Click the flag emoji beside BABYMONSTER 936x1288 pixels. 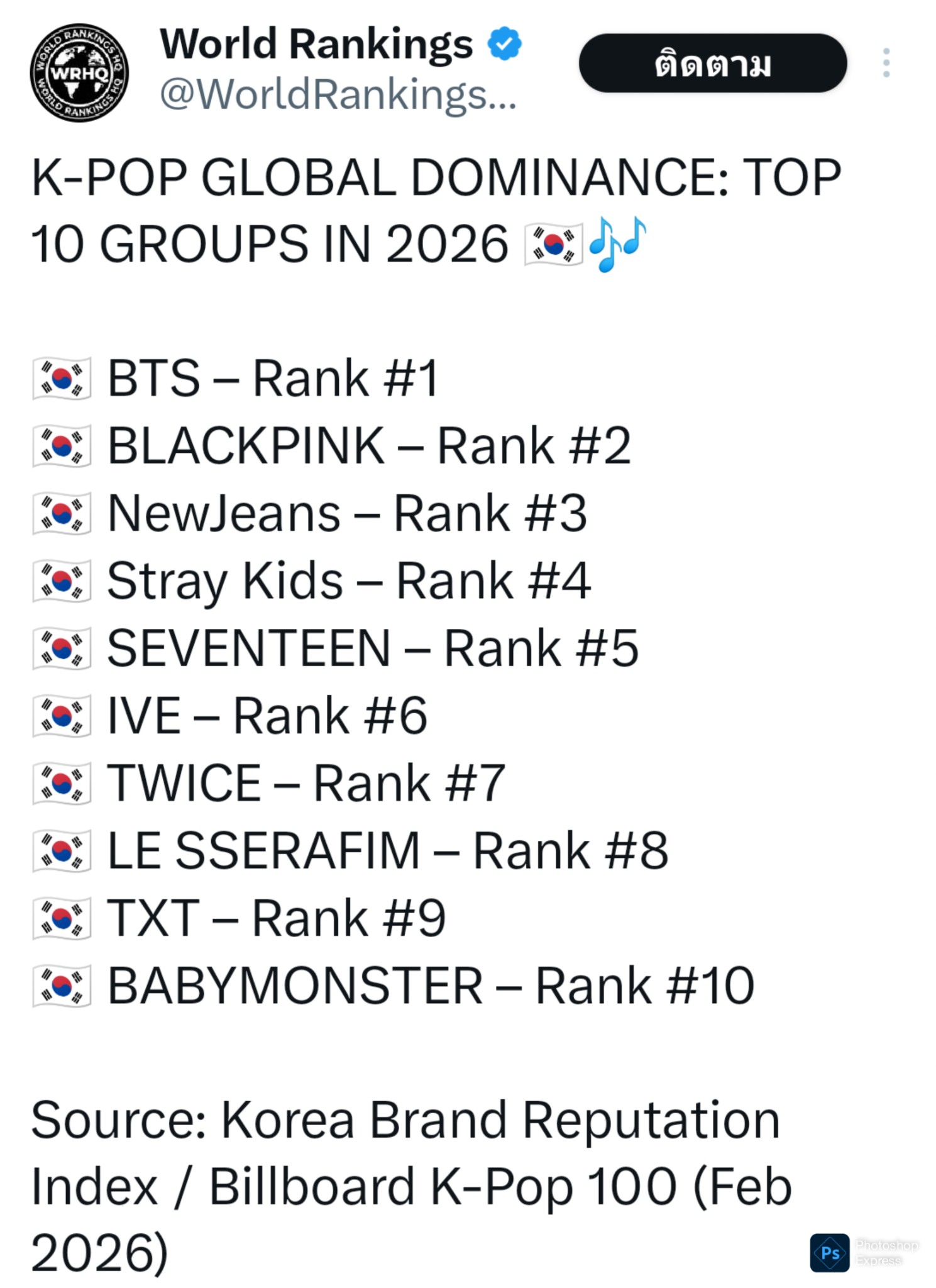[x=62, y=985]
